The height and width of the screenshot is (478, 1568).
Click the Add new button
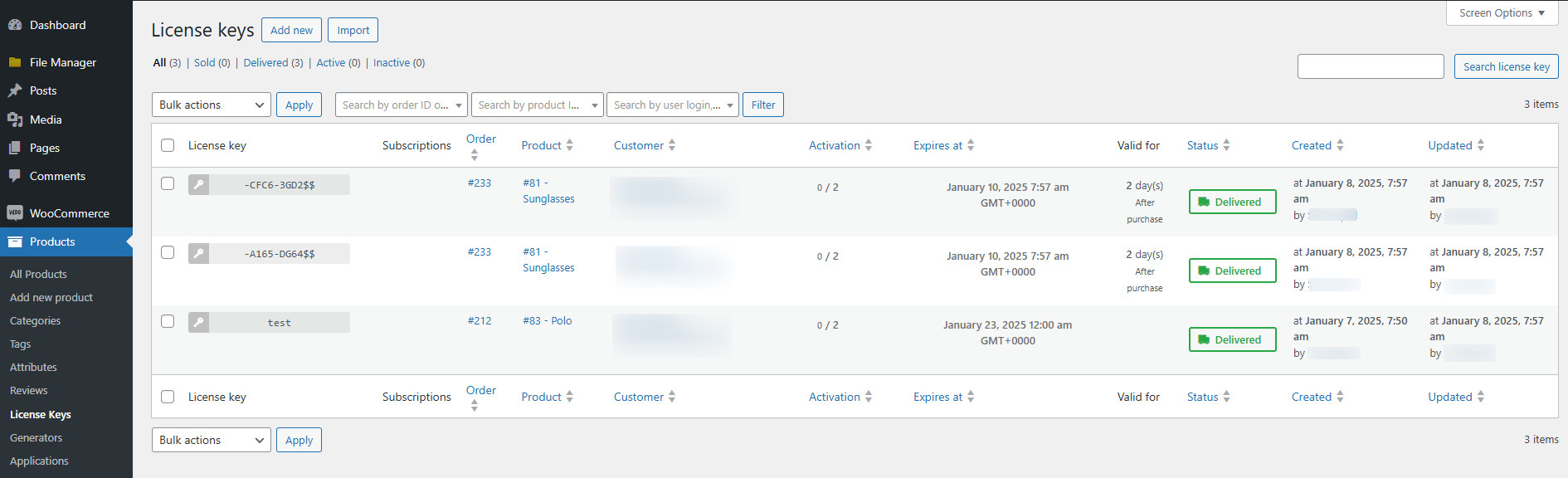tap(291, 31)
